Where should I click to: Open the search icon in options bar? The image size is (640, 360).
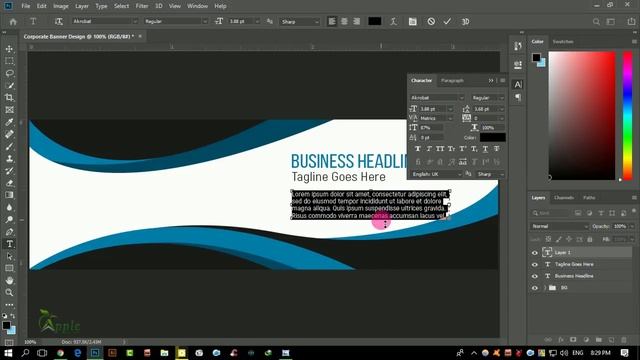pyautogui.click(x=596, y=22)
